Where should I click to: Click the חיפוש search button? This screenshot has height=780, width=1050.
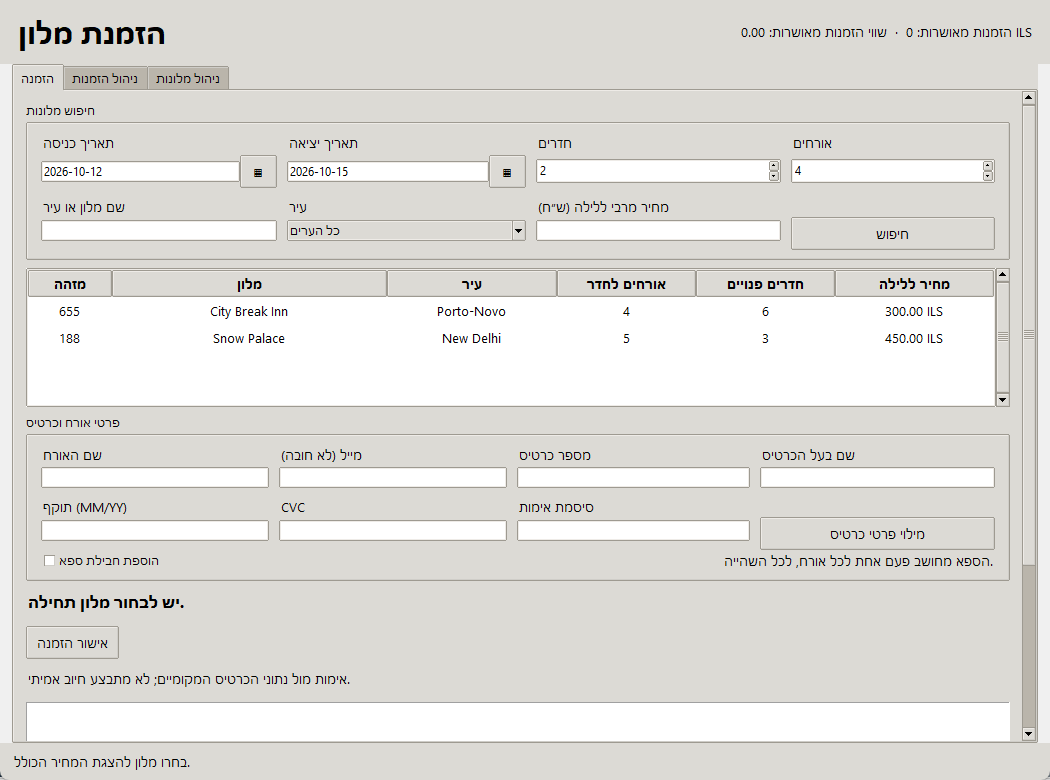point(893,234)
